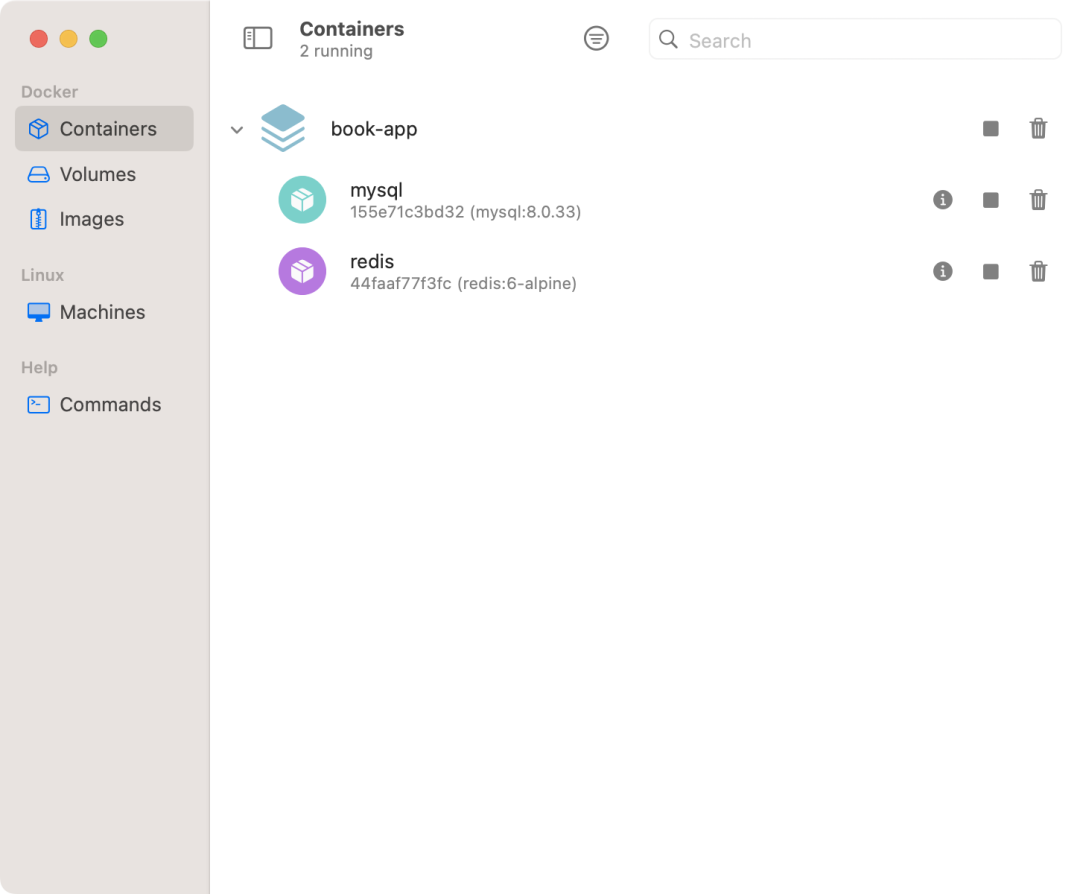Click the '2 running' status text
Viewport: 1080px width, 894px height.
coord(336,51)
